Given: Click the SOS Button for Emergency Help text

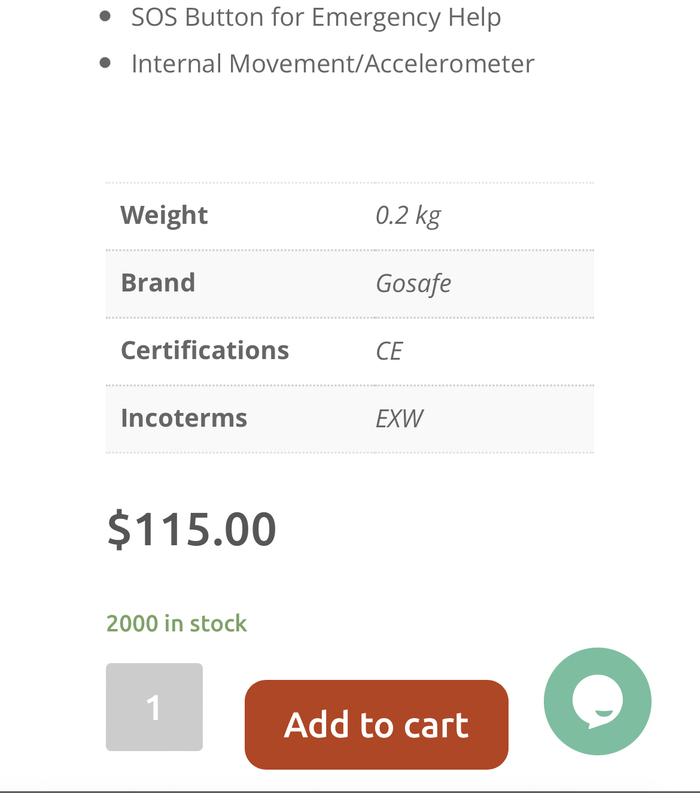Looking at the screenshot, I should [316, 17].
